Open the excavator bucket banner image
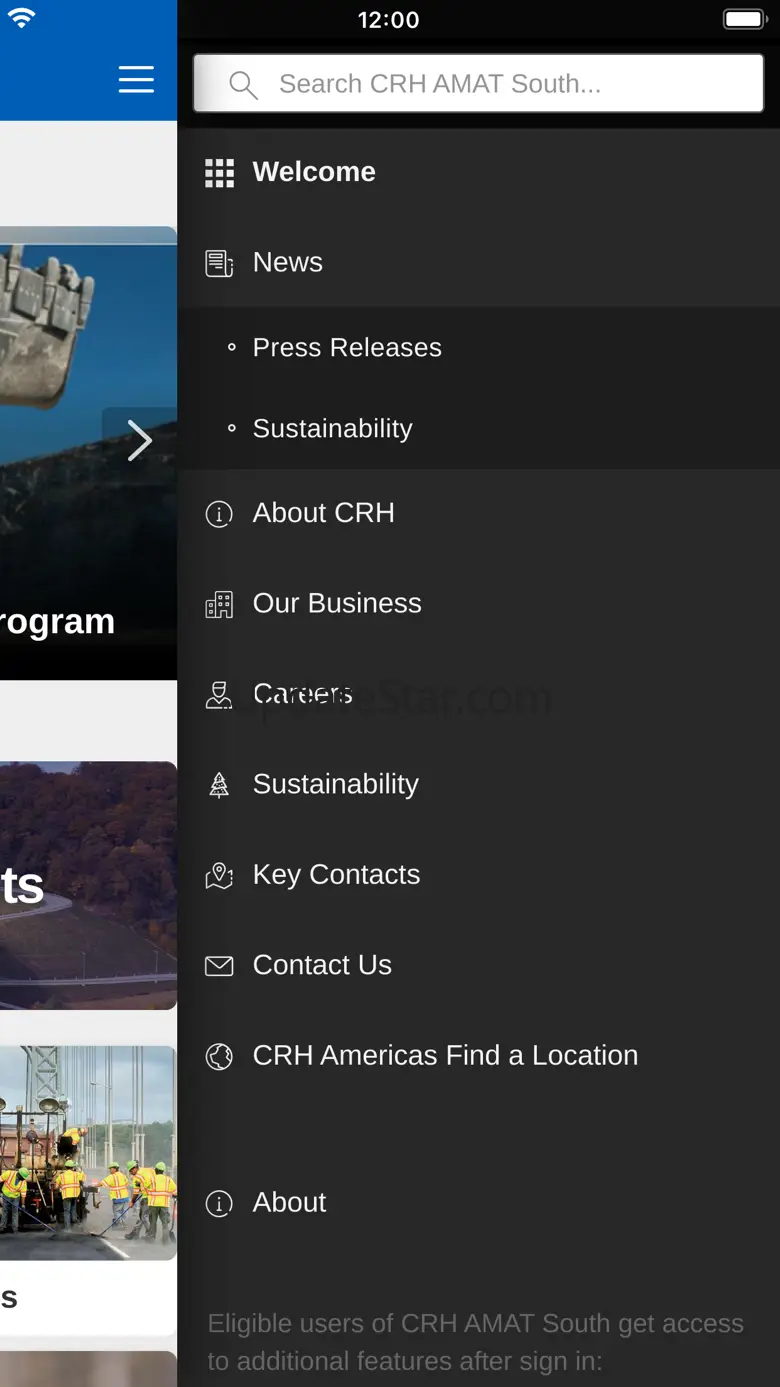 point(88,453)
